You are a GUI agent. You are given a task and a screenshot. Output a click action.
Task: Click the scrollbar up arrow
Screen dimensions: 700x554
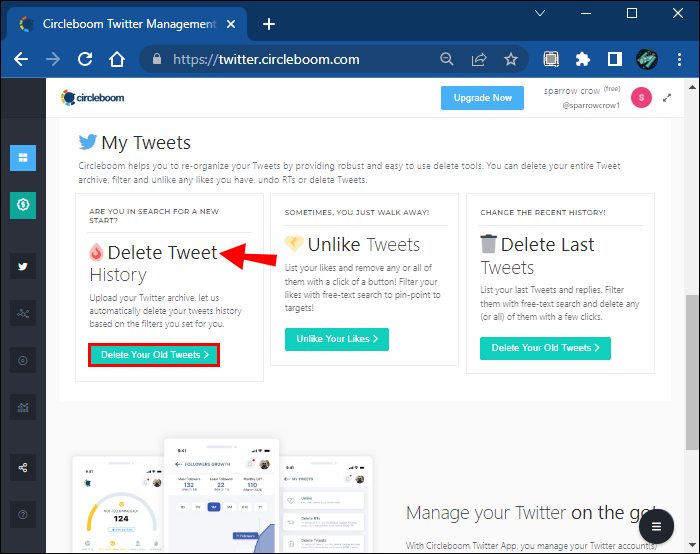(x=692, y=87)
